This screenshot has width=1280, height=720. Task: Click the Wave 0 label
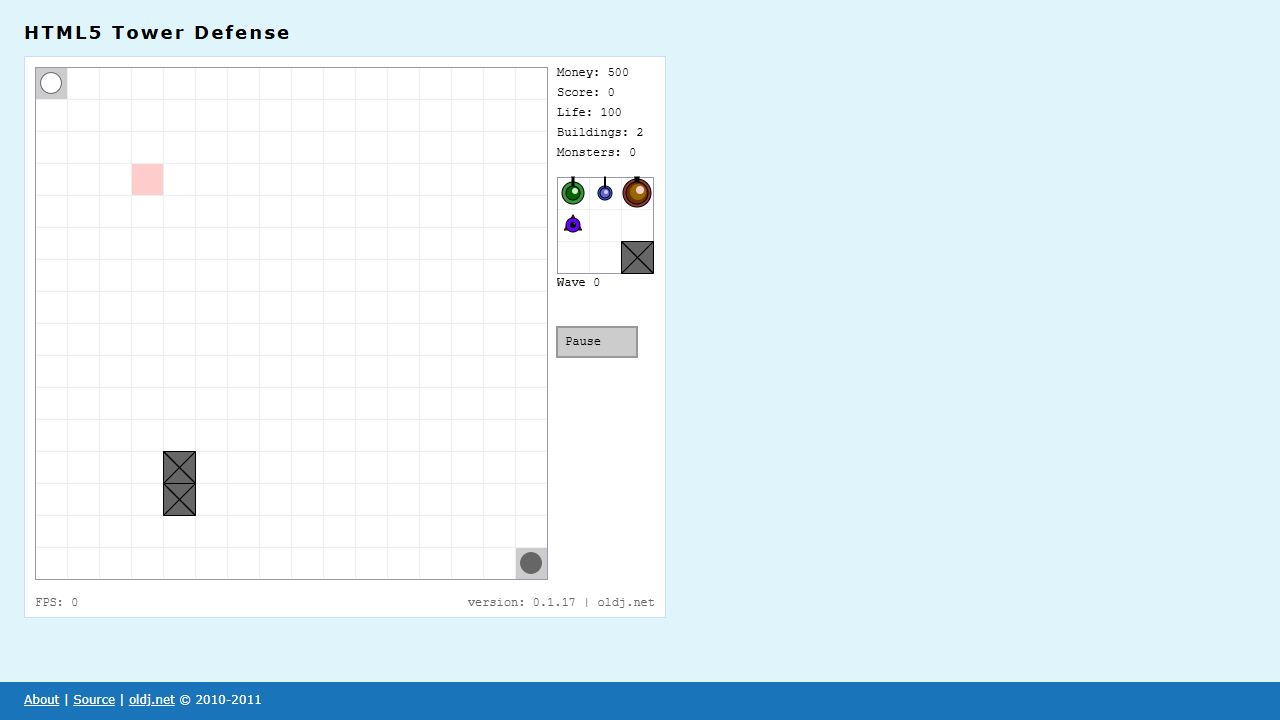point(579,282)
